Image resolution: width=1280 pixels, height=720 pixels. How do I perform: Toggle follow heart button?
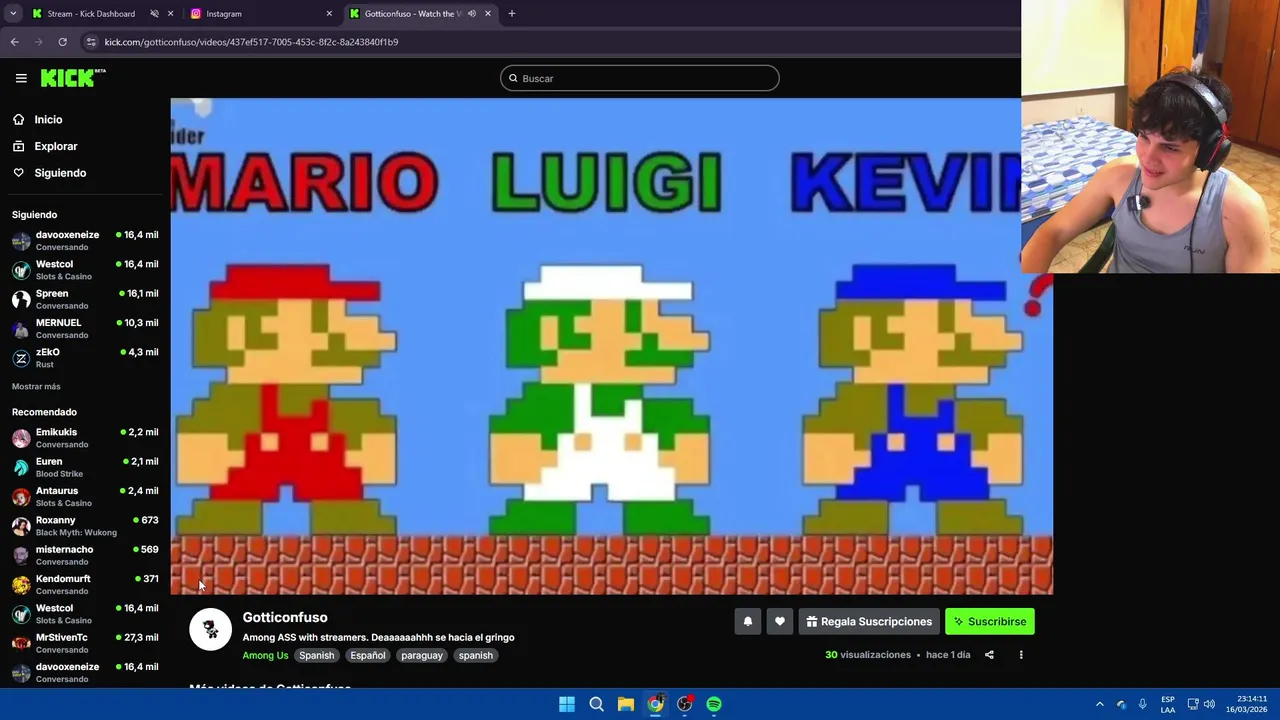click(x=779, y=621)
